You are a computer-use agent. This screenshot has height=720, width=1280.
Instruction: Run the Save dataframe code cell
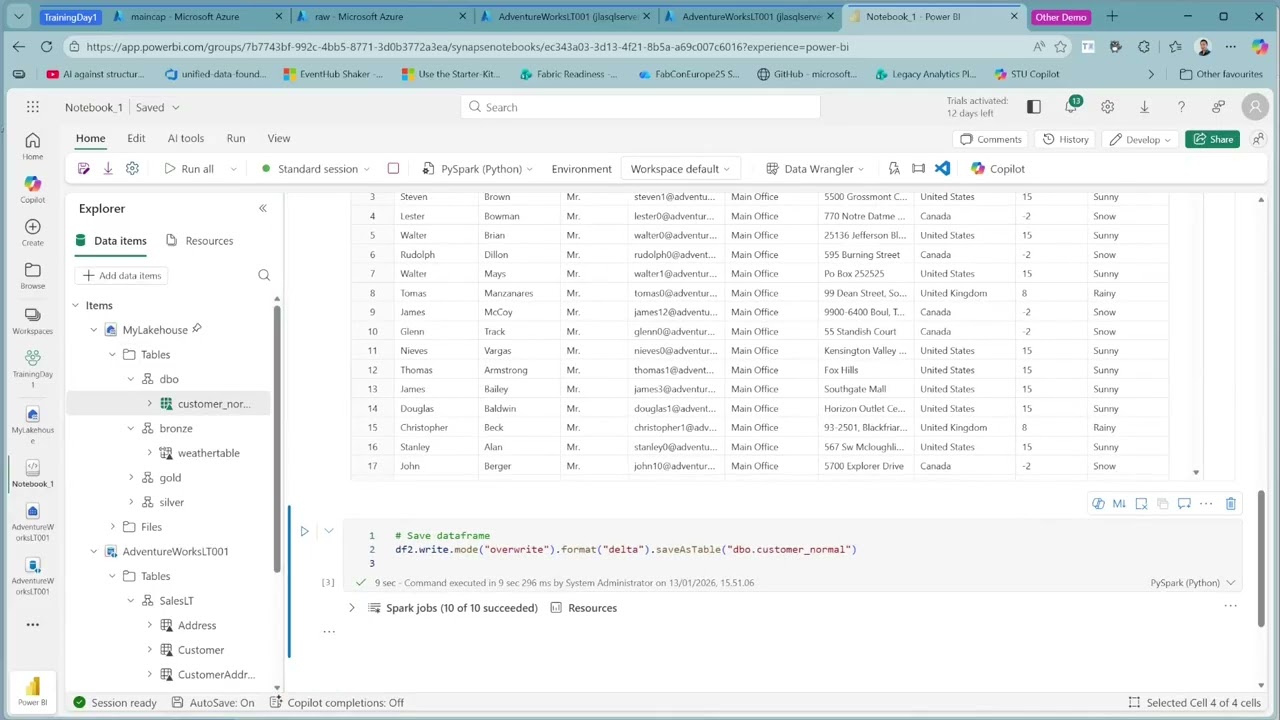click(x=304, y=532)
